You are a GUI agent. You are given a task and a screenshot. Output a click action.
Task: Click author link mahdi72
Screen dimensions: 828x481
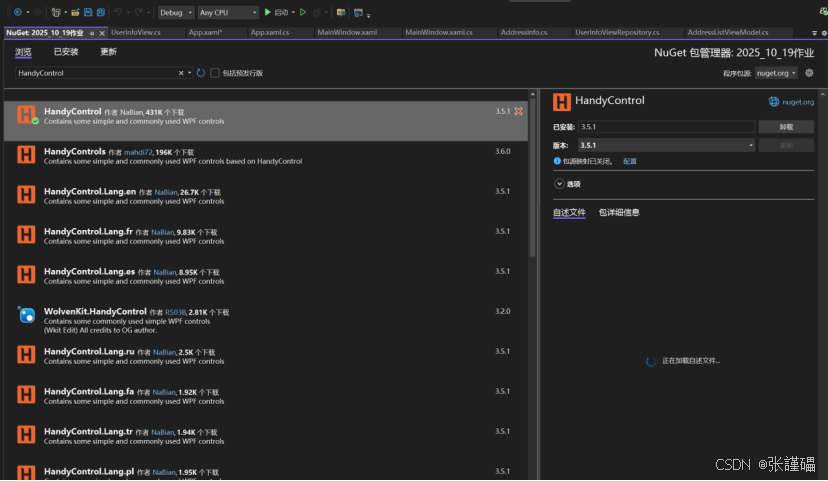pos(137,152)
